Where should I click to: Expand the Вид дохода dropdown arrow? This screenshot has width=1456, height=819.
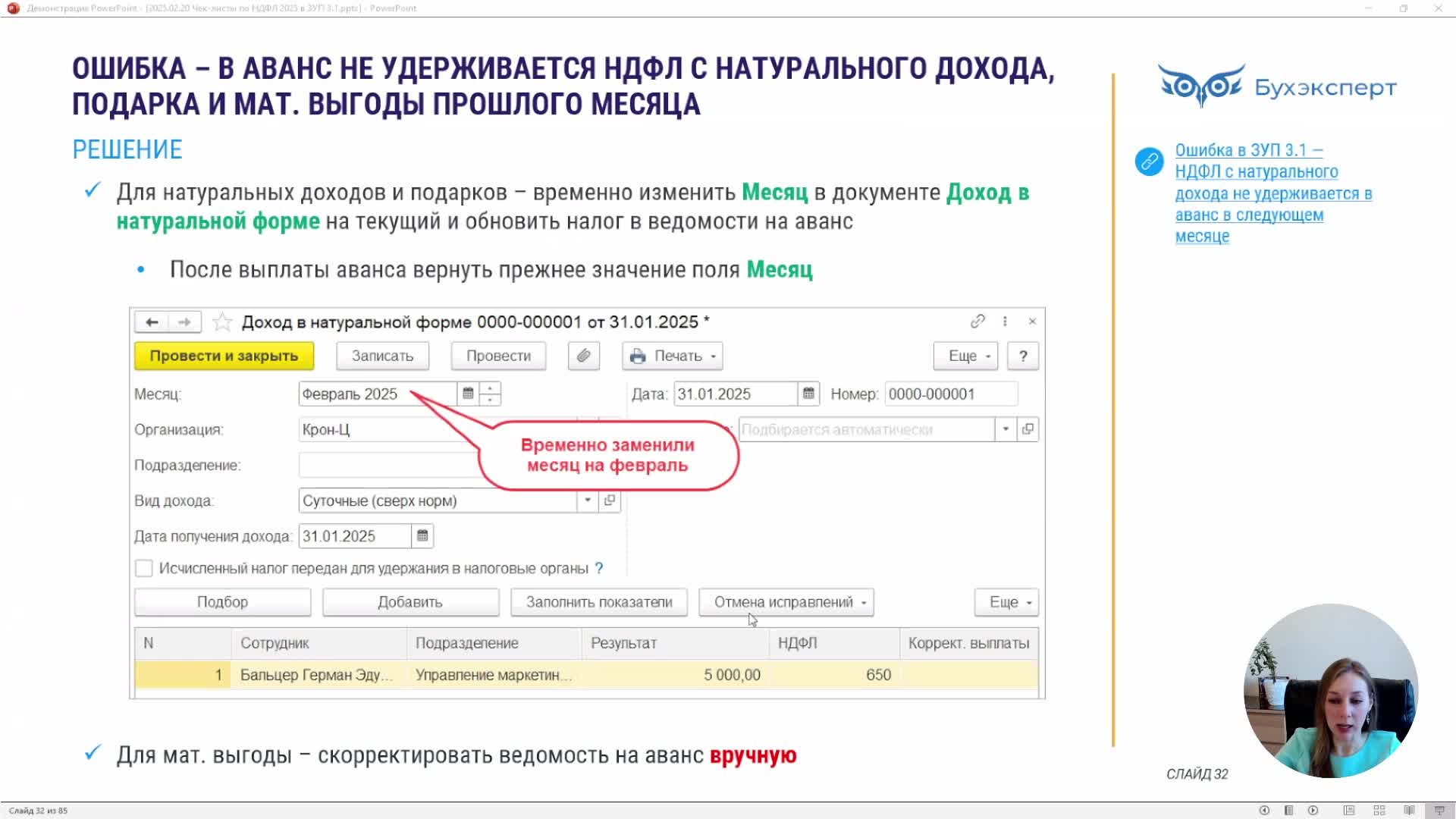588,500
